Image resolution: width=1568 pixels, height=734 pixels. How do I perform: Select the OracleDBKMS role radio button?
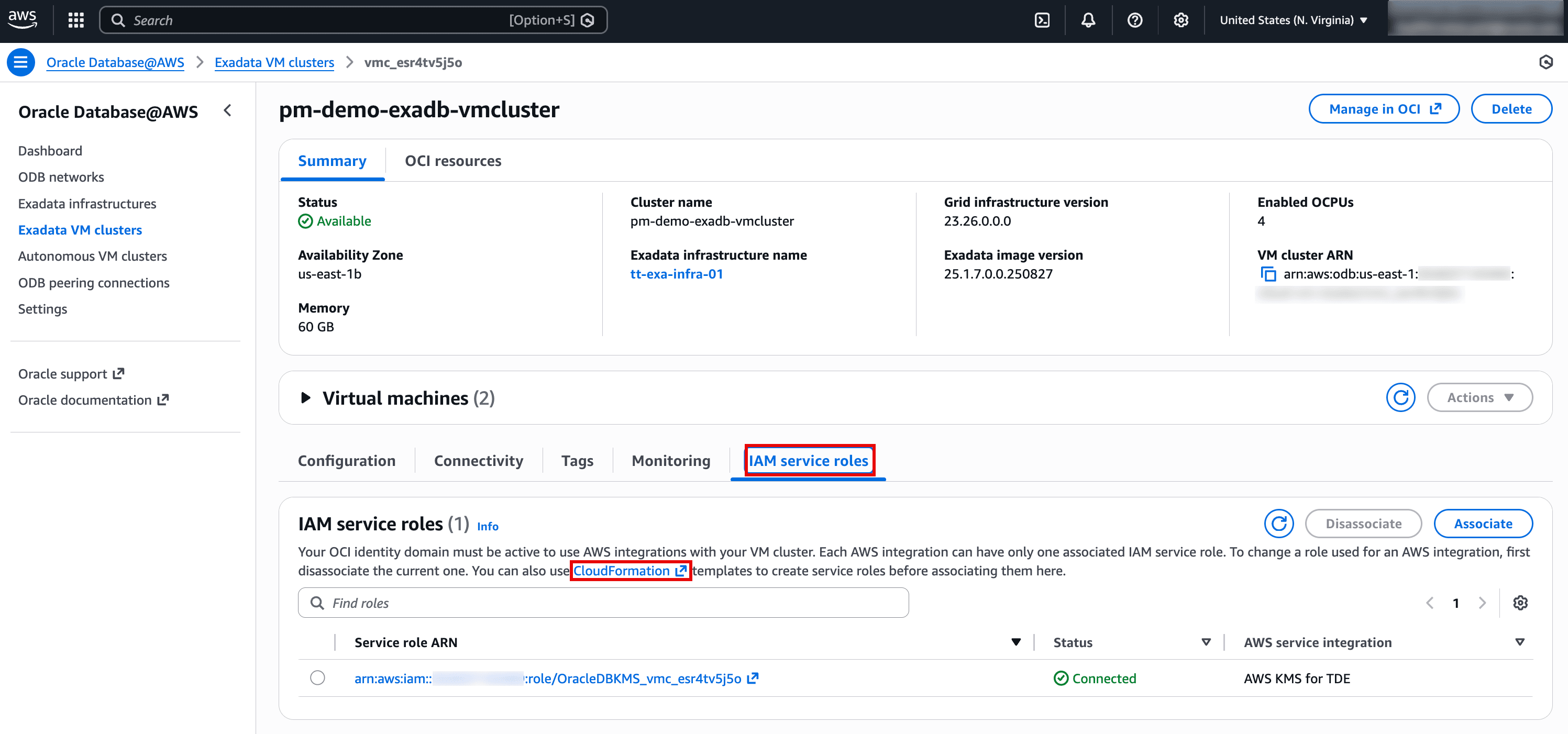click(317, 678)
